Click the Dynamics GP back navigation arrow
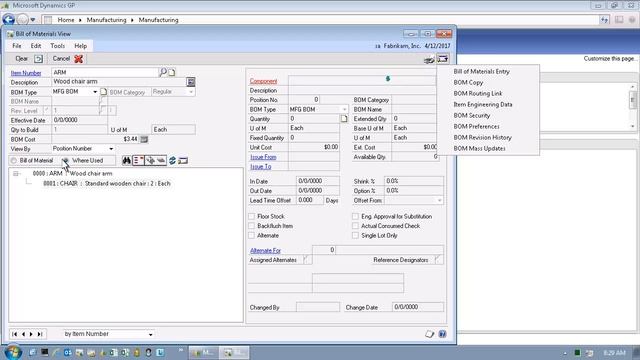The width and height of the screenshot is (640, 360). click(9, 19)
